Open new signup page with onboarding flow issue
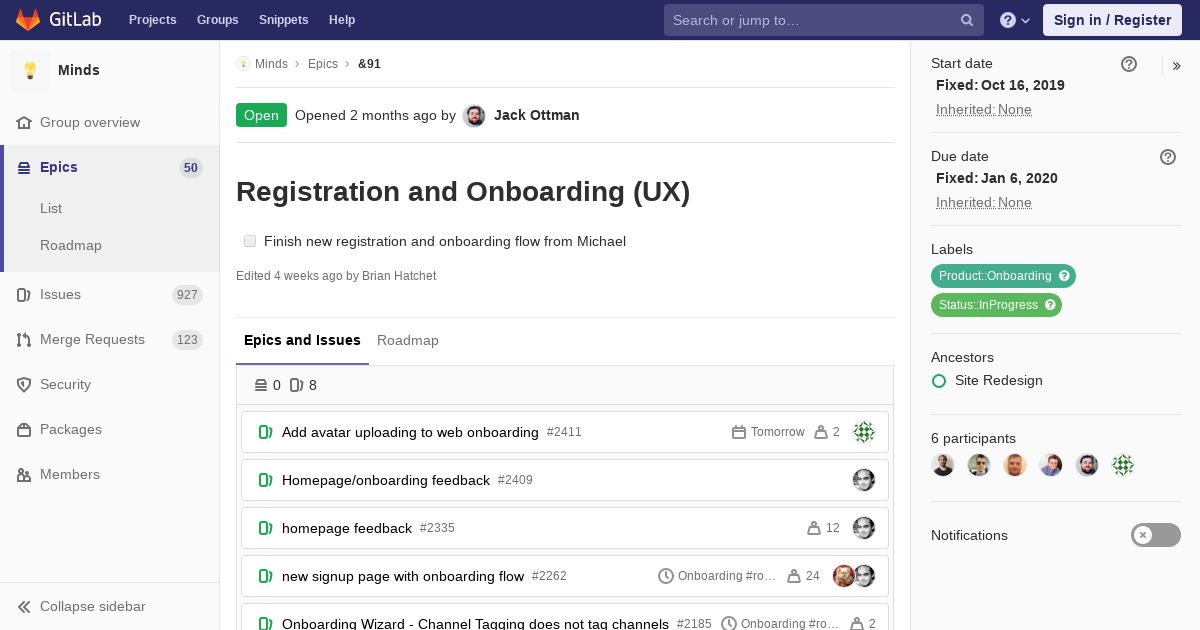 (403, 576)
